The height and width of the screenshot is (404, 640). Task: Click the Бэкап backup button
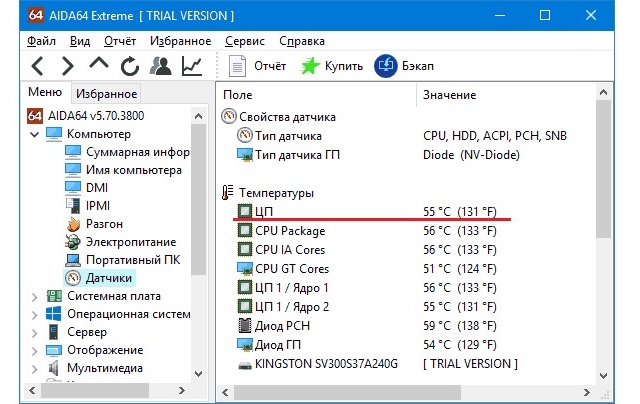point(404,66)
